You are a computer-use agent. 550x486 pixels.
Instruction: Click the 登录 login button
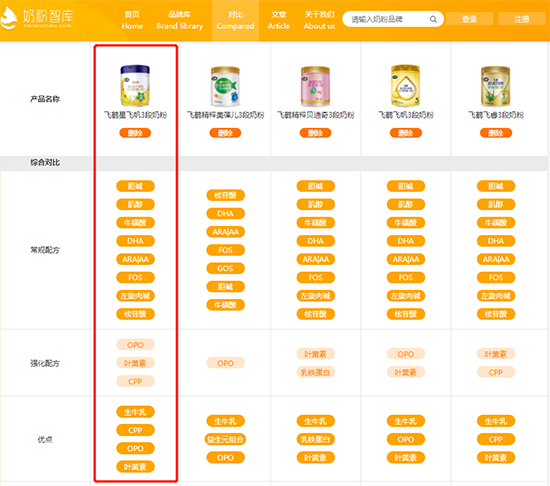(x=469, y=19)
